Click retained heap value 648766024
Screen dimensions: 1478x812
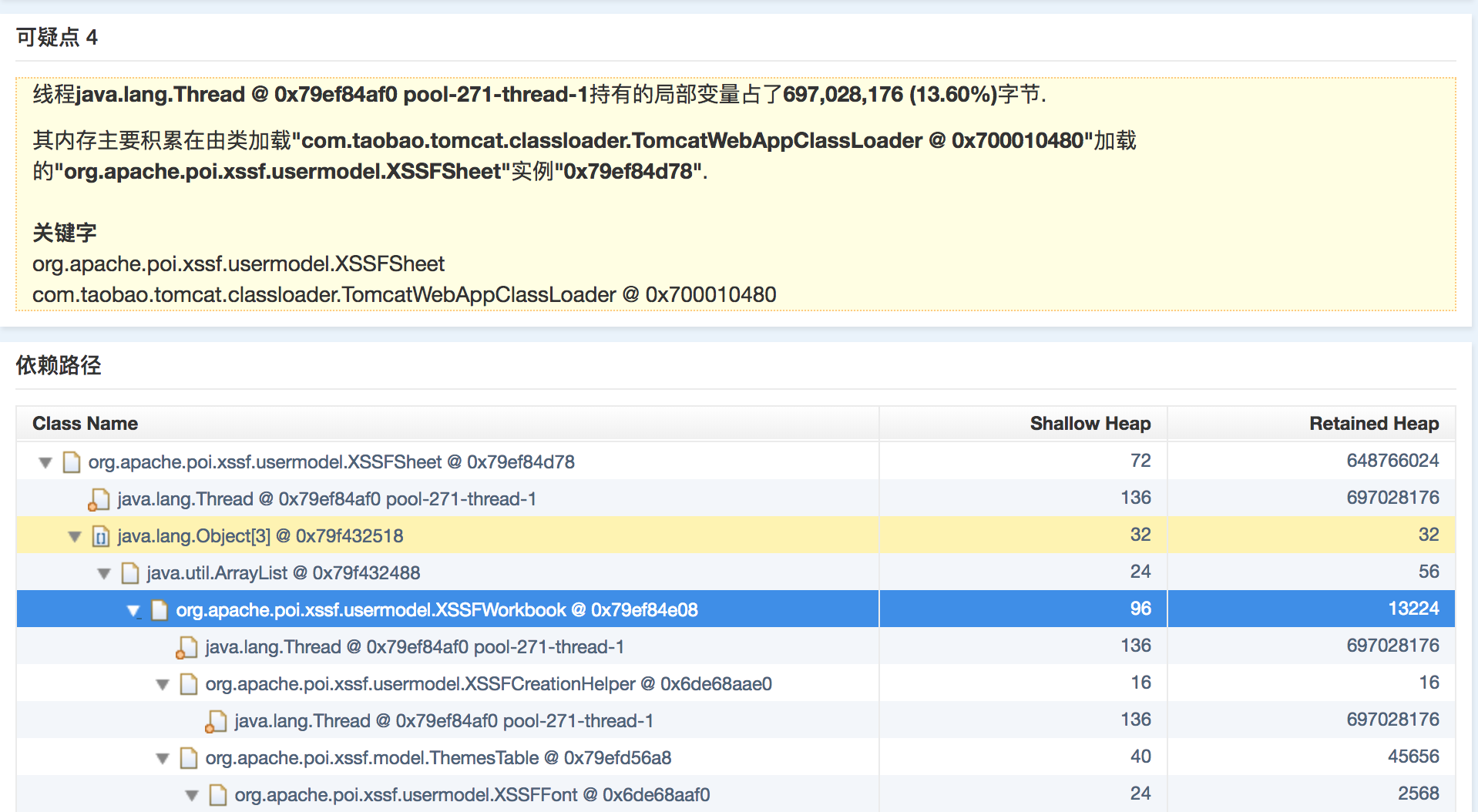point(1392,461)
